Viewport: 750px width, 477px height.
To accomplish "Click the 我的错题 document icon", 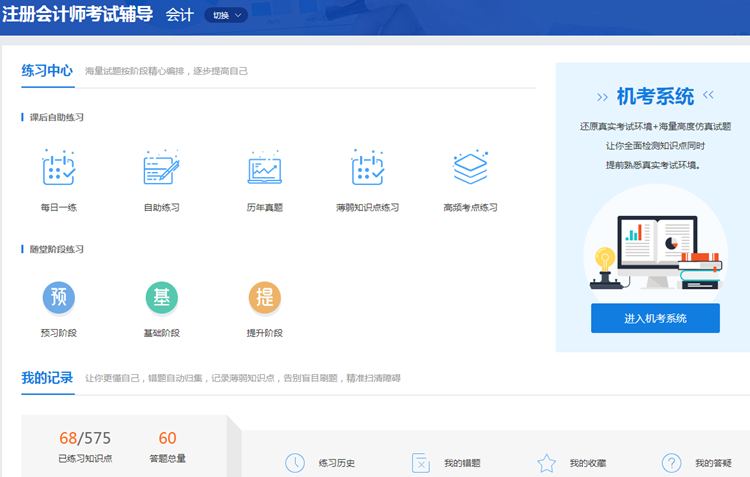I will tap(421, 463).
